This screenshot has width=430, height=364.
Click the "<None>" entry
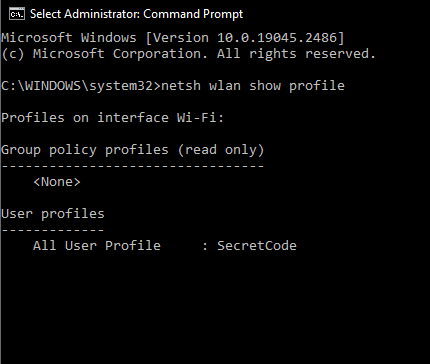(x=57, y=182)
